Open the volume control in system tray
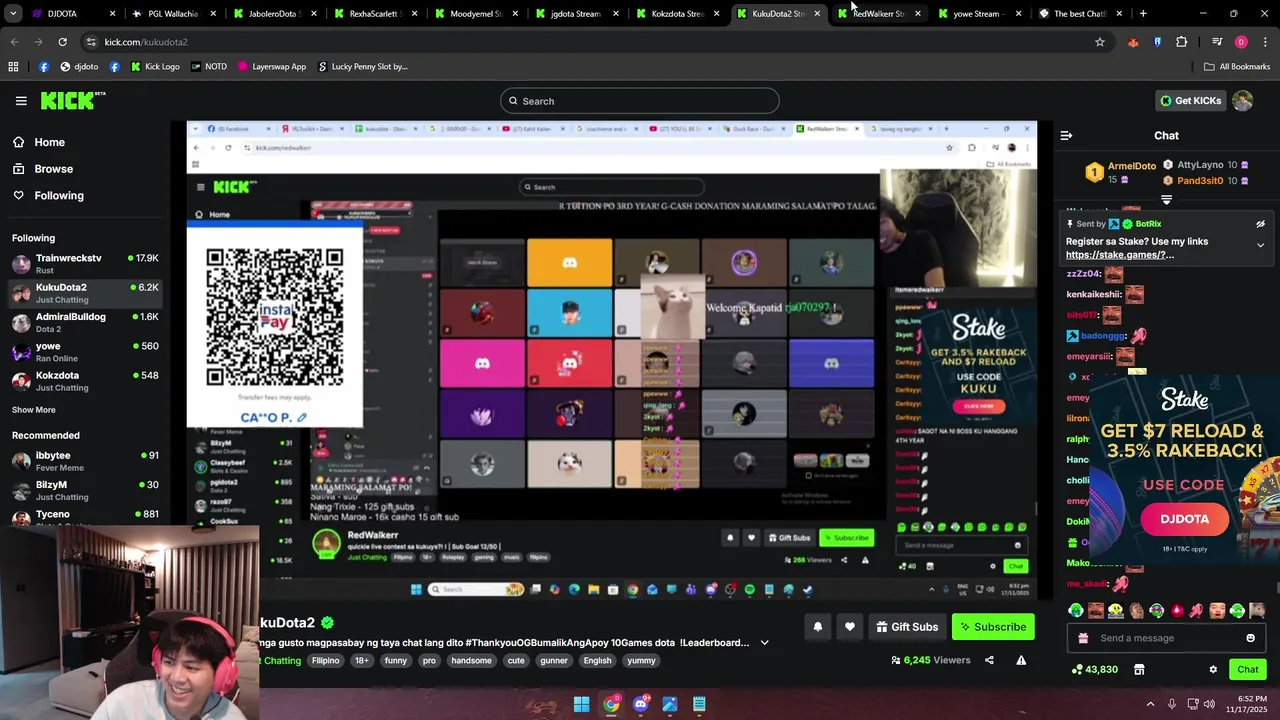 (x=1209, y=704)
